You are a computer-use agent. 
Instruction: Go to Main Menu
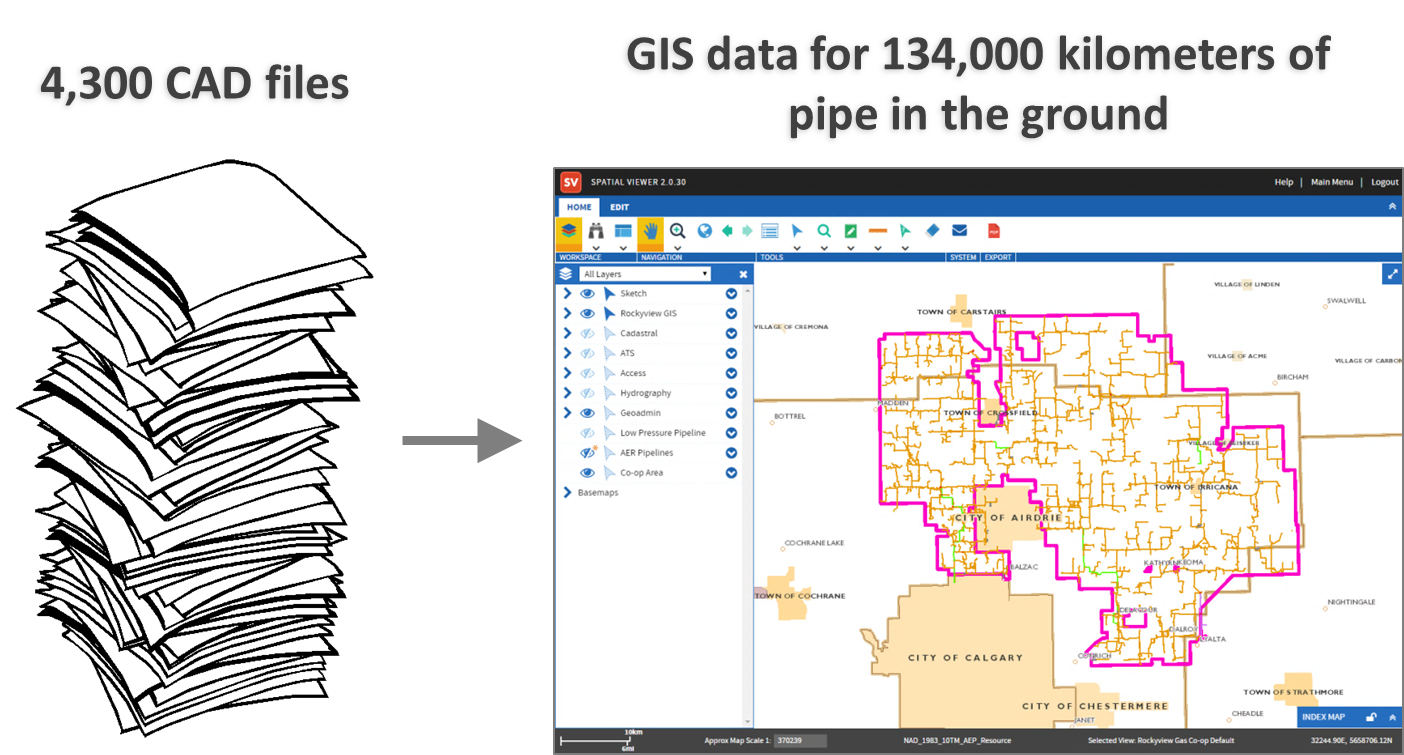tap(1332, 182)
